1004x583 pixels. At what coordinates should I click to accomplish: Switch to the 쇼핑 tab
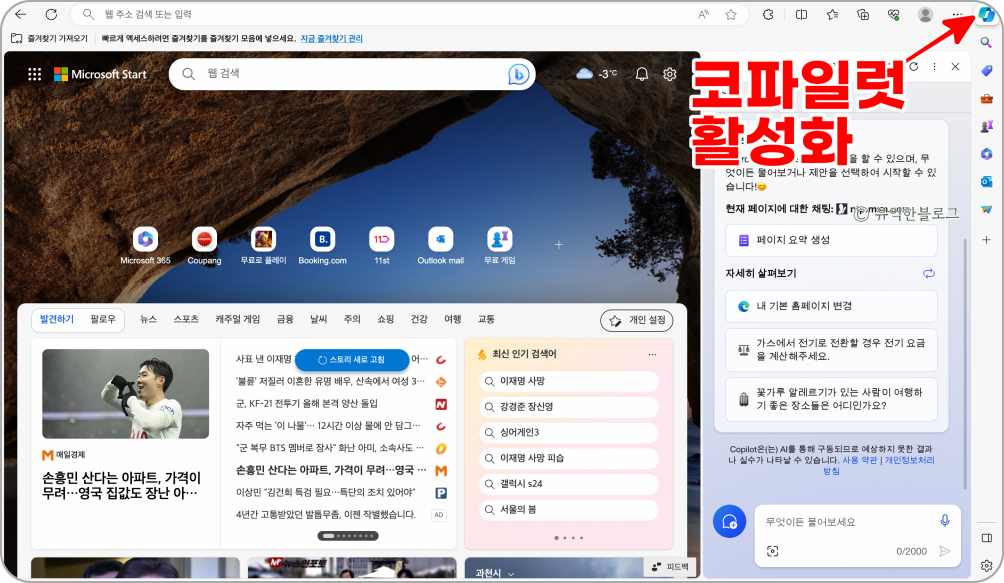385,319
